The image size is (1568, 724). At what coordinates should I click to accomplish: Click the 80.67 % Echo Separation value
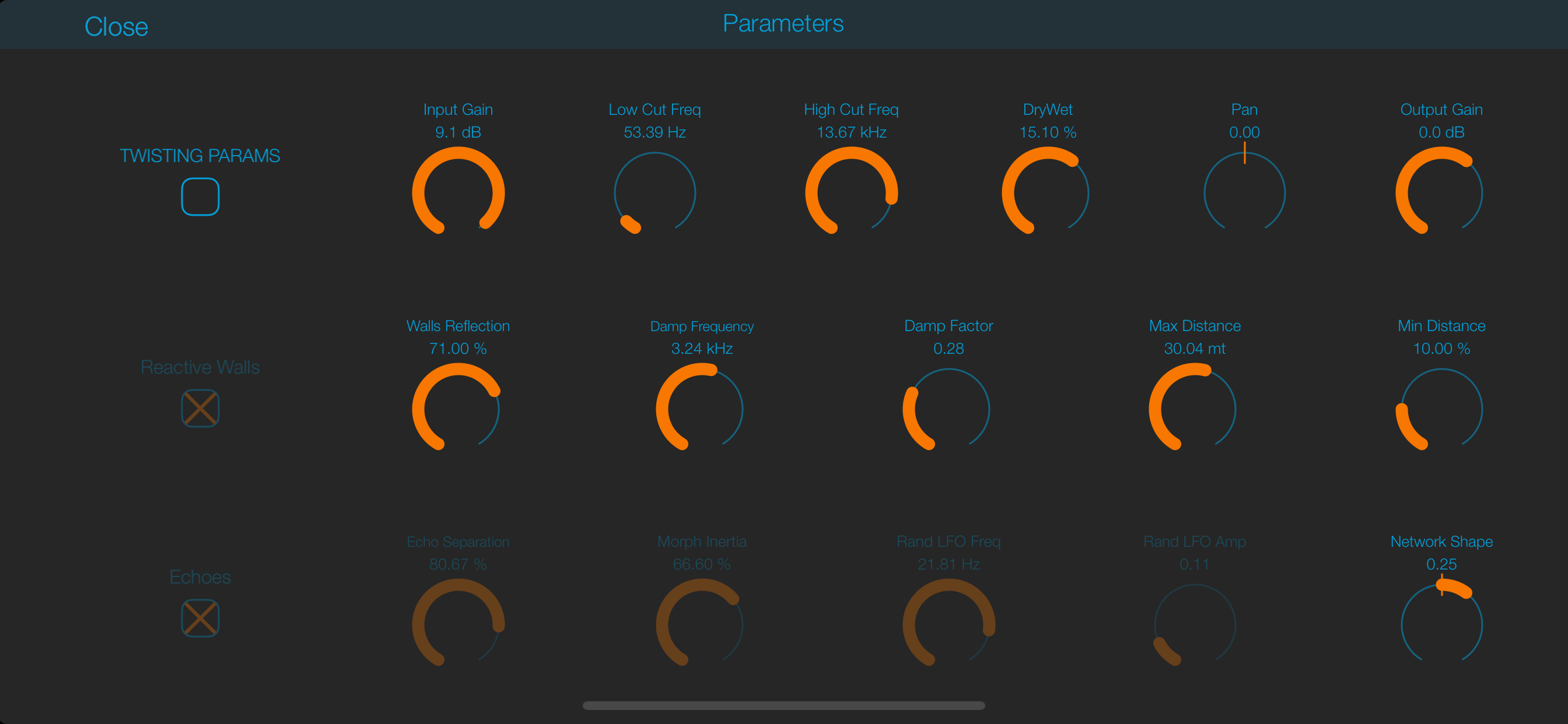click(459, 564)
